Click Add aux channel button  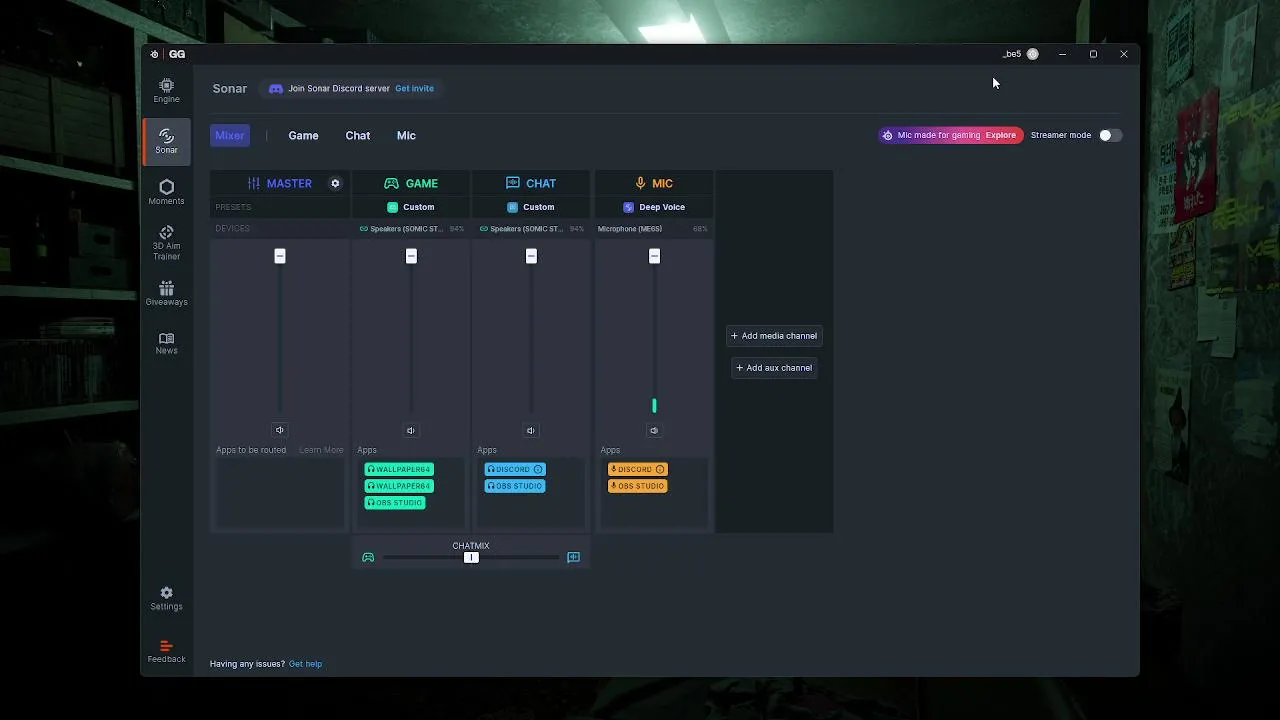tap(774, 368)
